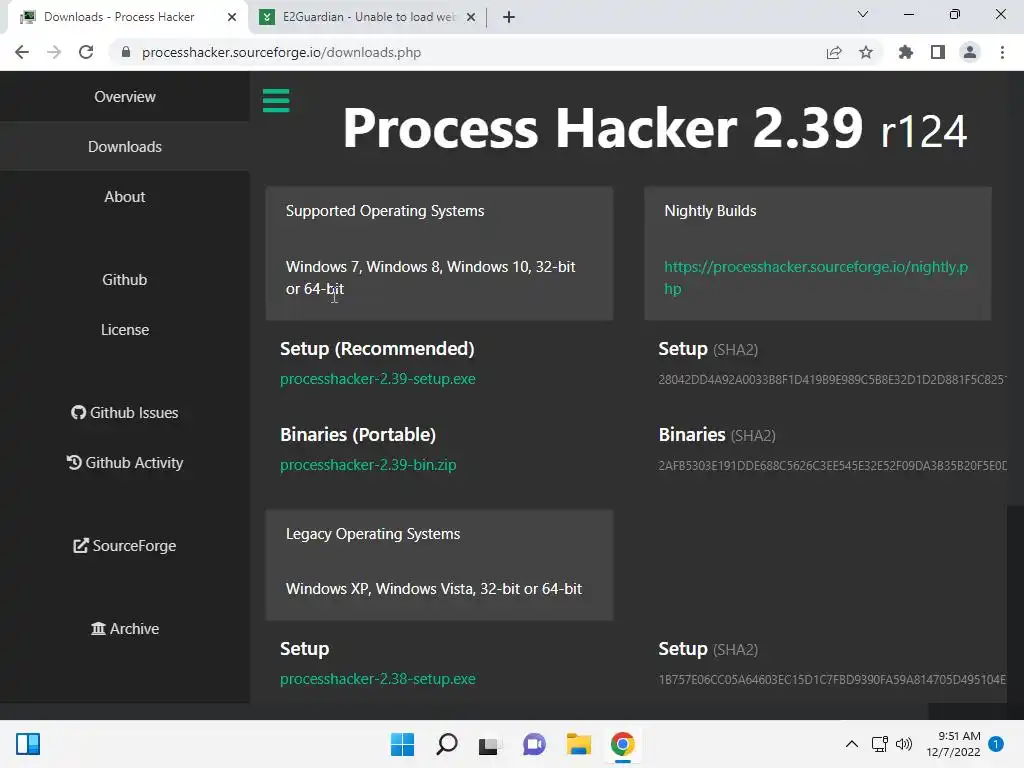Image resolution: width=1024 pixels, height=768 pixels.
Task: Switch to the E2Guardian tab
Action: [x=367, y=17]
